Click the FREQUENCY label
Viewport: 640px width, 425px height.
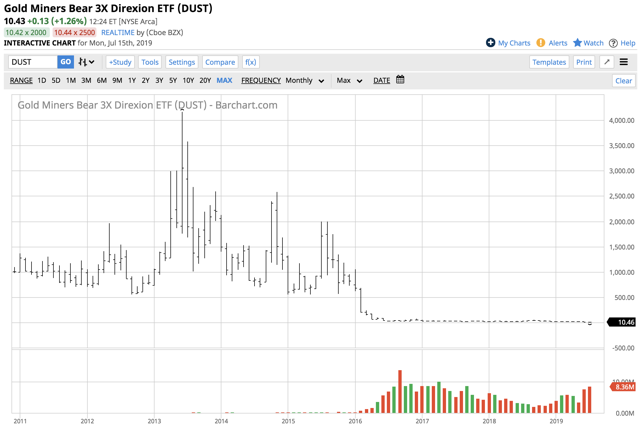click(x=261, y=80)
